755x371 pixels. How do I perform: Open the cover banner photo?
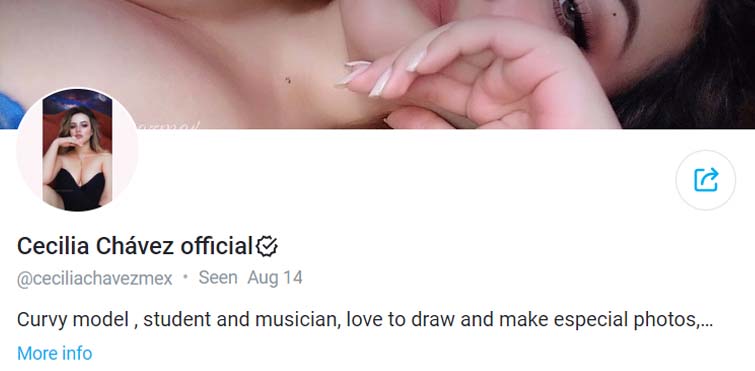tap(378, 64)
